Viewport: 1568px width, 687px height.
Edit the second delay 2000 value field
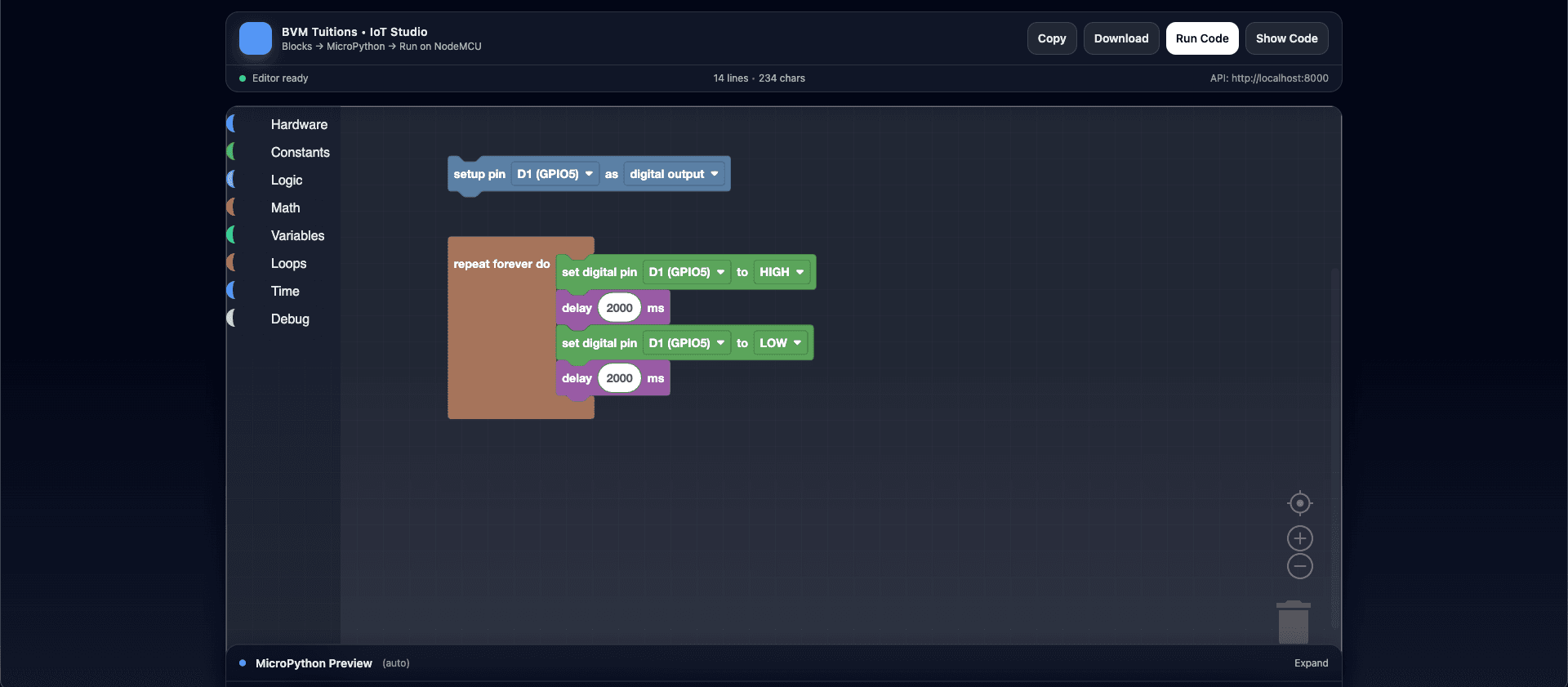click(619, 378)
